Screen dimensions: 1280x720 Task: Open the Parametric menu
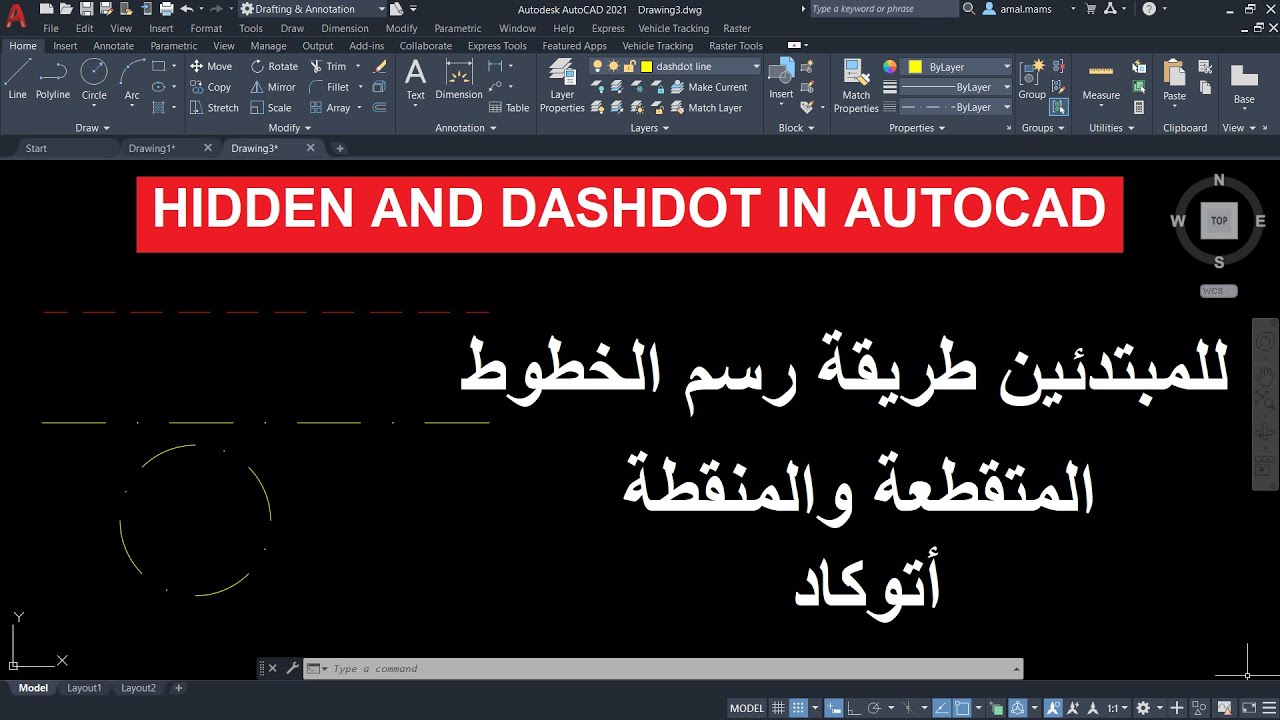[x=458, y=28]
